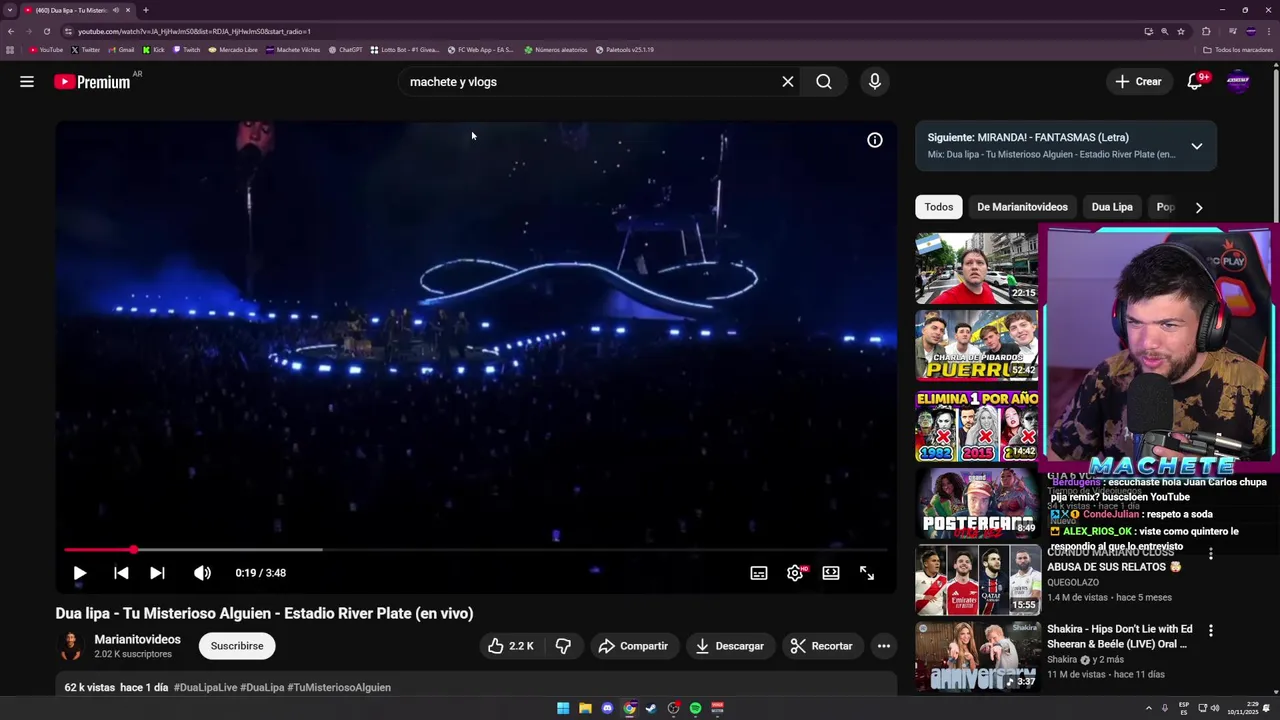This screenshot has width=1280, height=720.
Task: Open Shakira Hips Don't Lie title link
Action: (x=1119, y=636)
